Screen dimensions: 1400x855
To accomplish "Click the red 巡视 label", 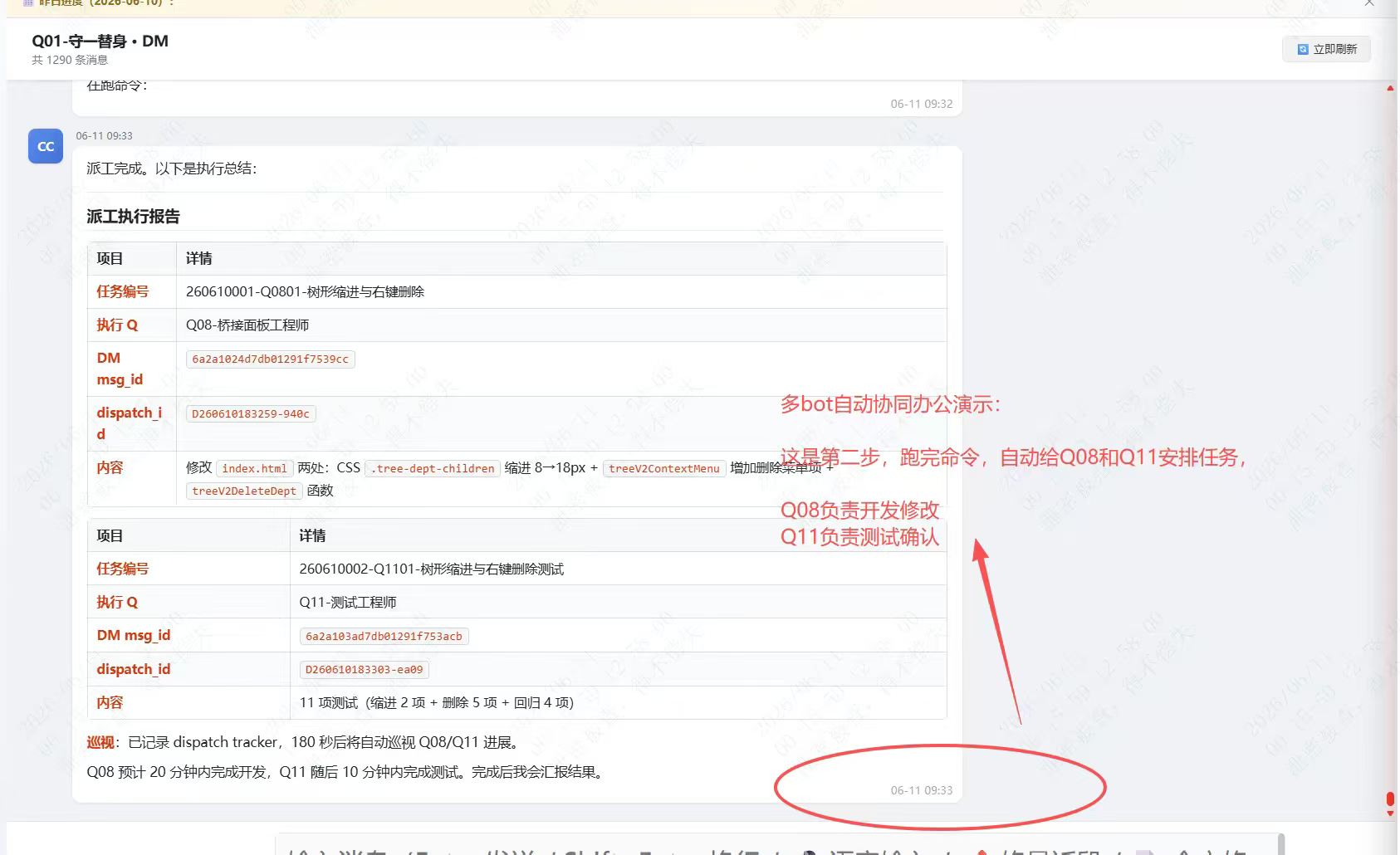I will [x=100, y=742].
